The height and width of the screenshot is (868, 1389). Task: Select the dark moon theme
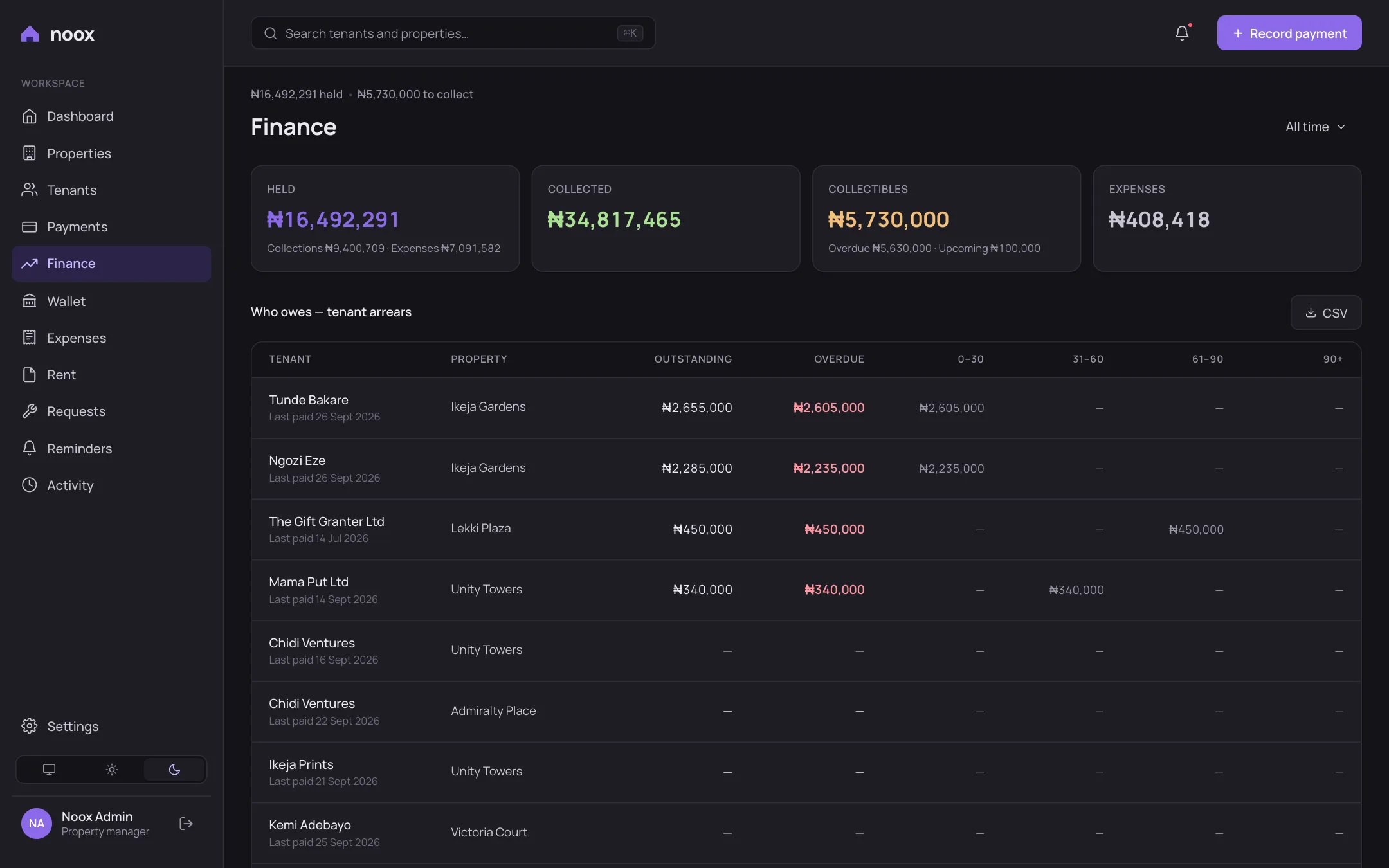coord(174,770)
